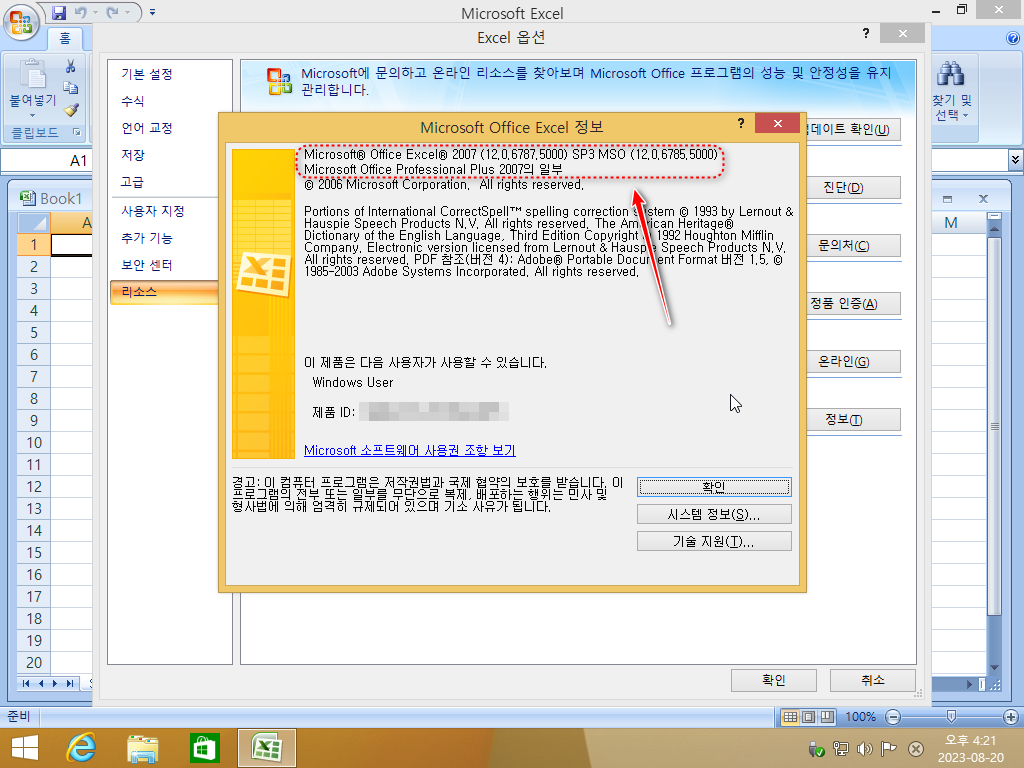This screenshot has height=768, width=1024.
Task: Launch Internet Explorer from taskbar
Action: coord(82,748)
